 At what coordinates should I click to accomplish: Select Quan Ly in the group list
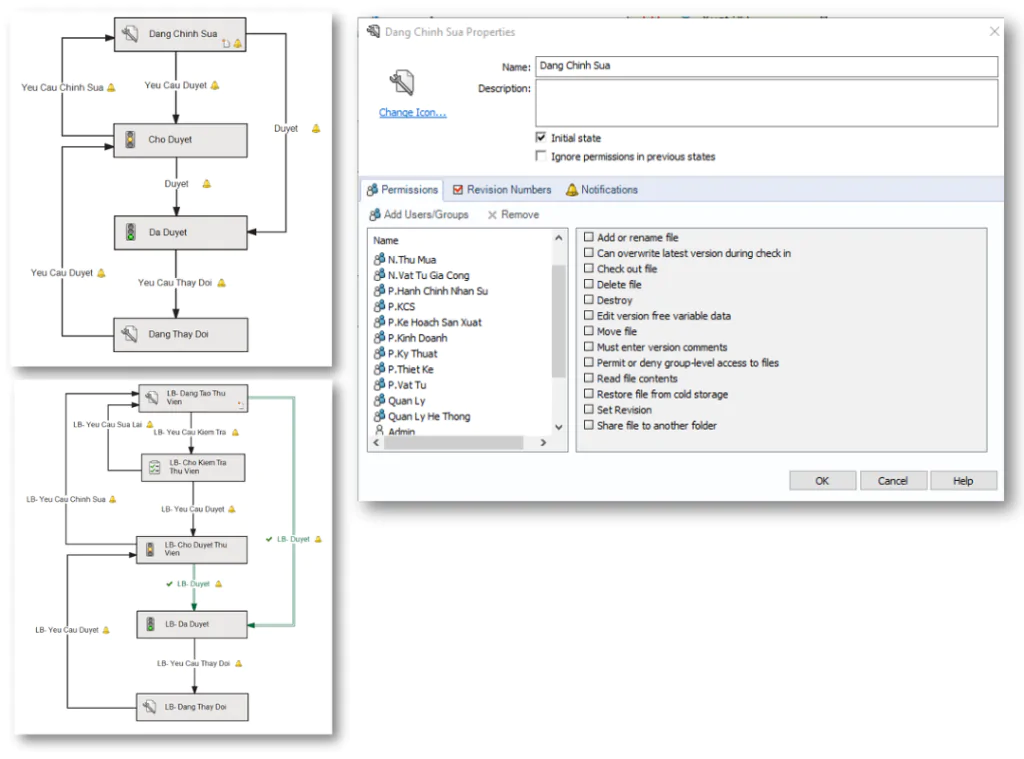point(400,400)
